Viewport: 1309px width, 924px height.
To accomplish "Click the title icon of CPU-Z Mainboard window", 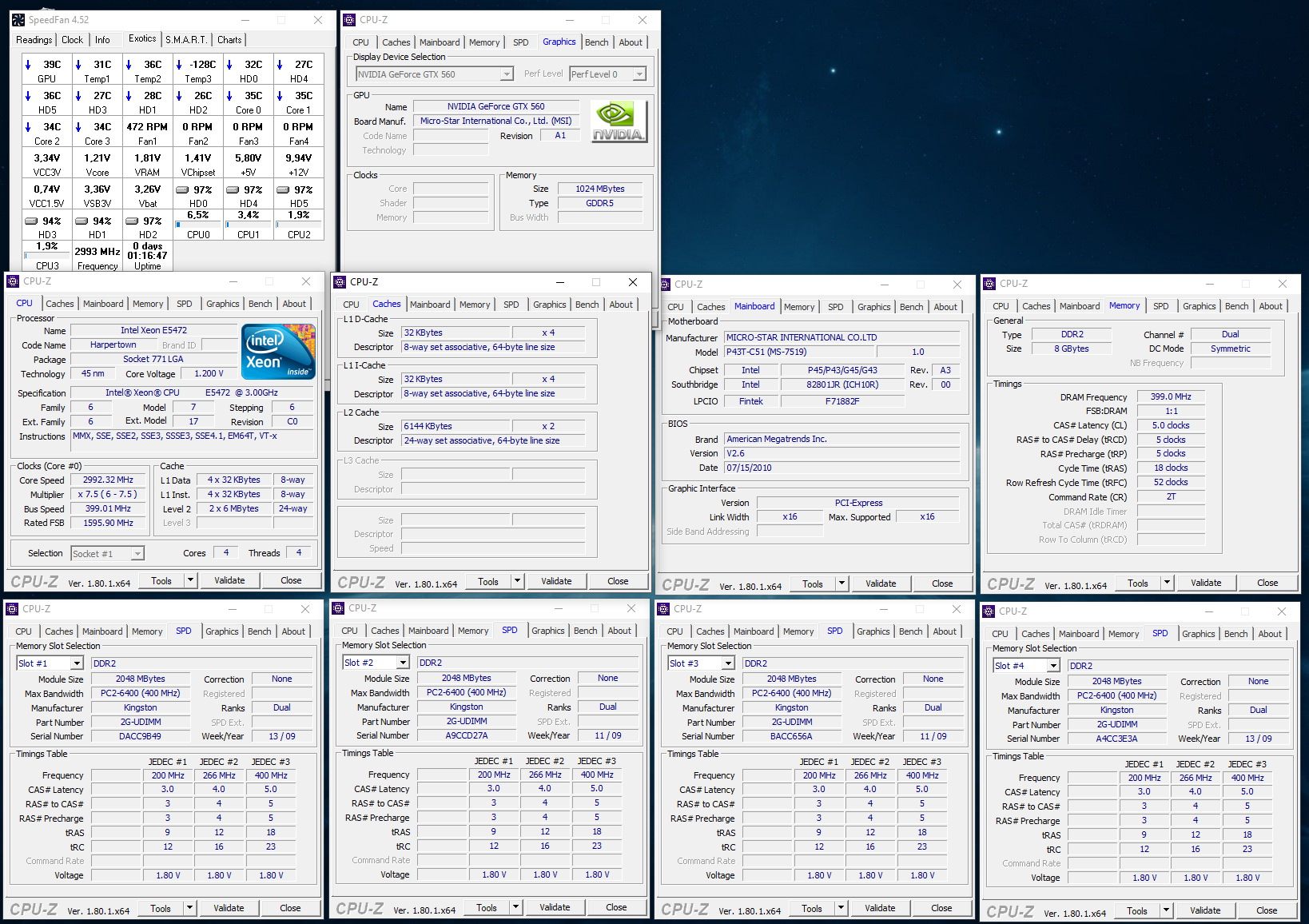I will coord(666,285).
